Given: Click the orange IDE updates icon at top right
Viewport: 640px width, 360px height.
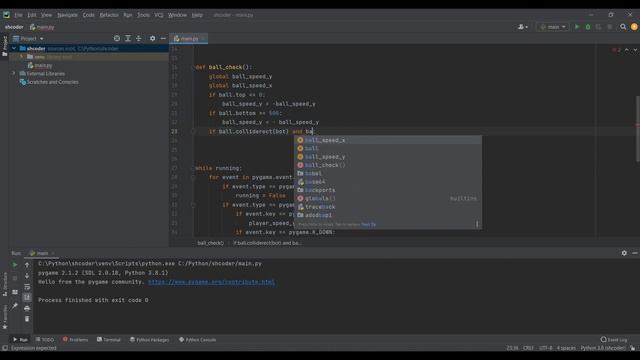Looking at the screenshot, I should tap(634, 27).
